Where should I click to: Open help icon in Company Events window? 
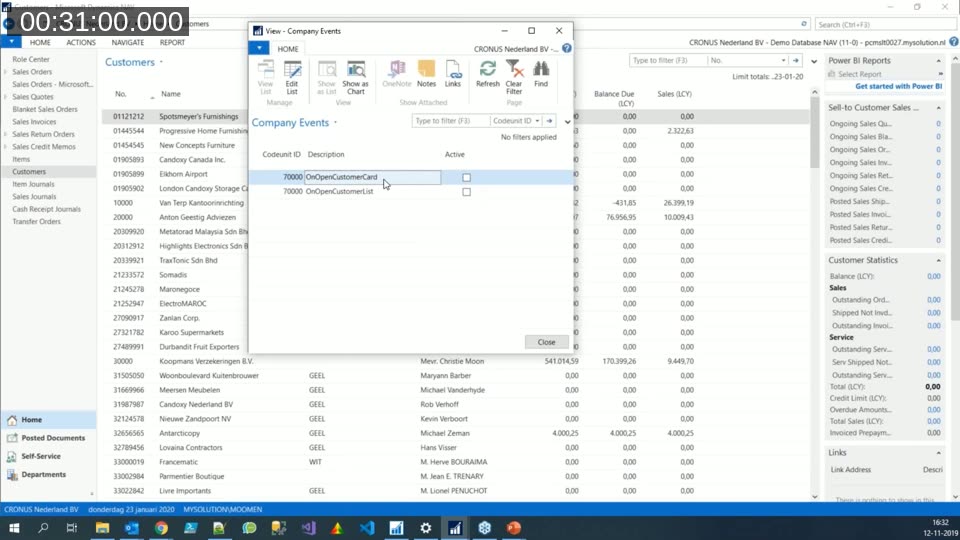pos(567,48)
